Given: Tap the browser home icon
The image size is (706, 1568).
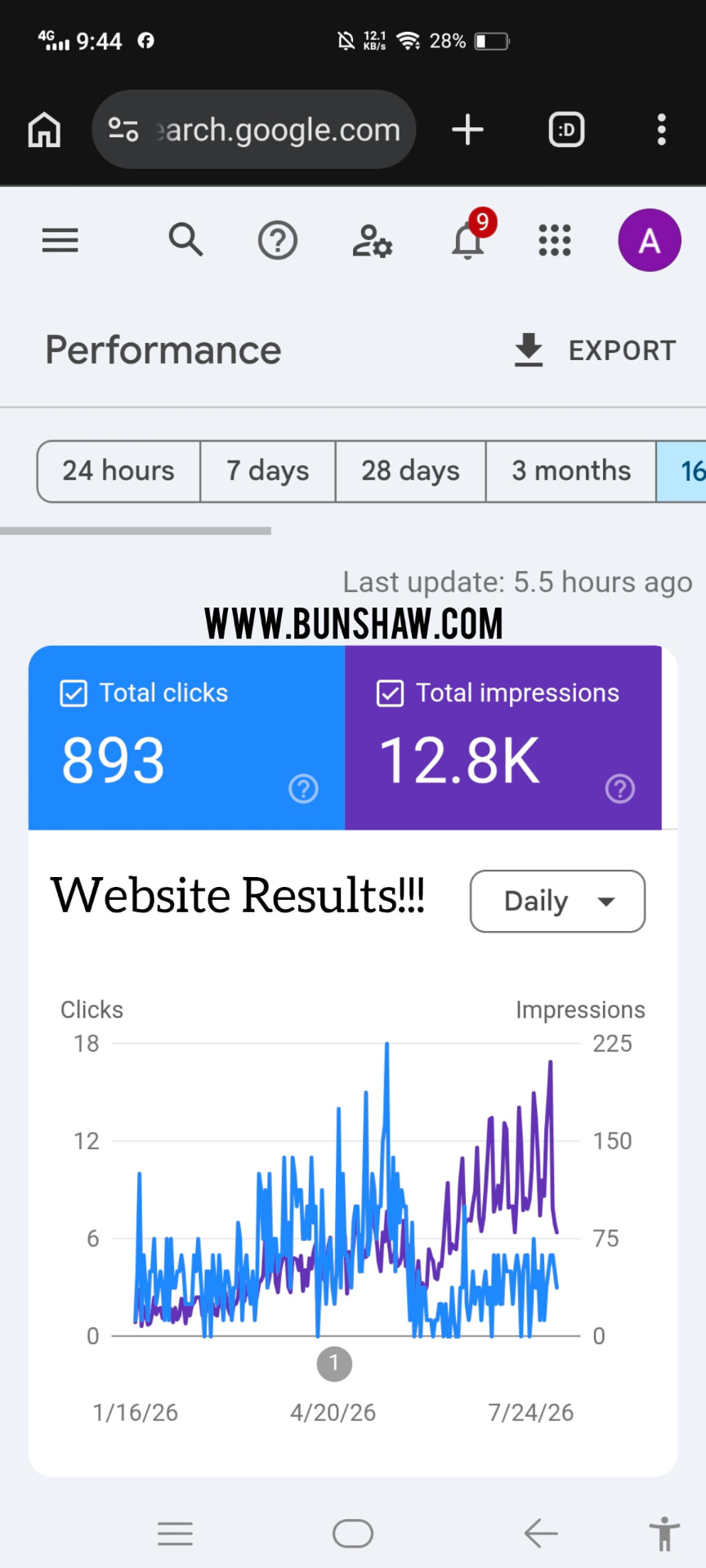Looking at the screenshot, I should [44, 130].
